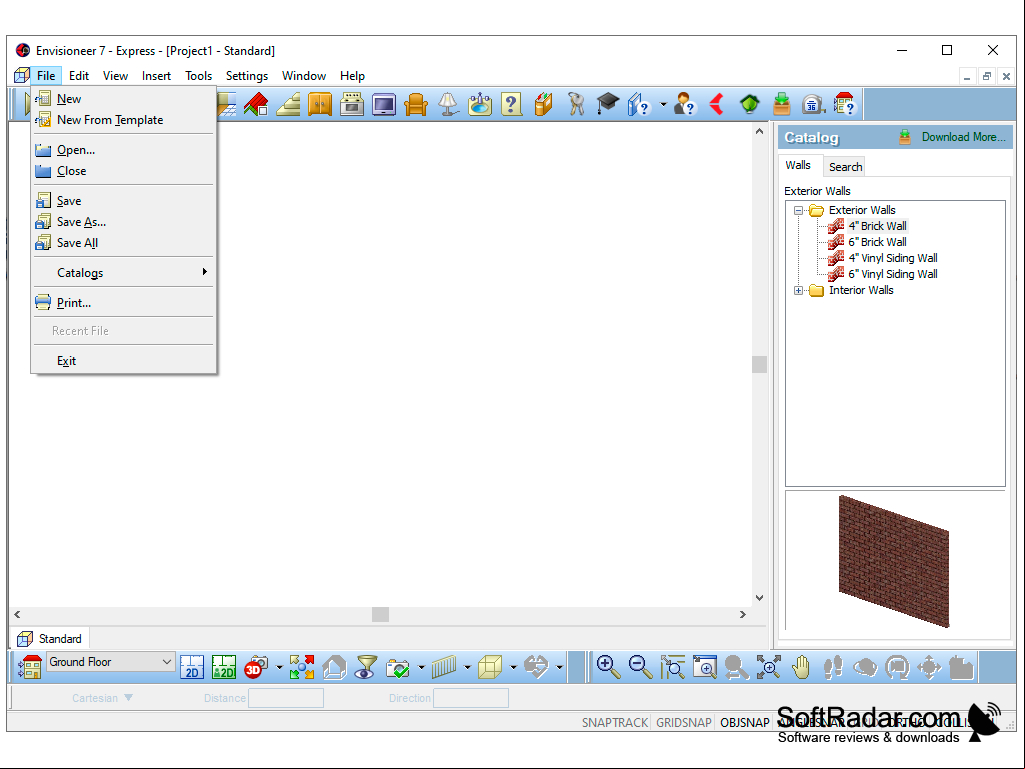Click the Stairs tool icon
This screenshot has height=769, width=1025.
tap(288, 105)
